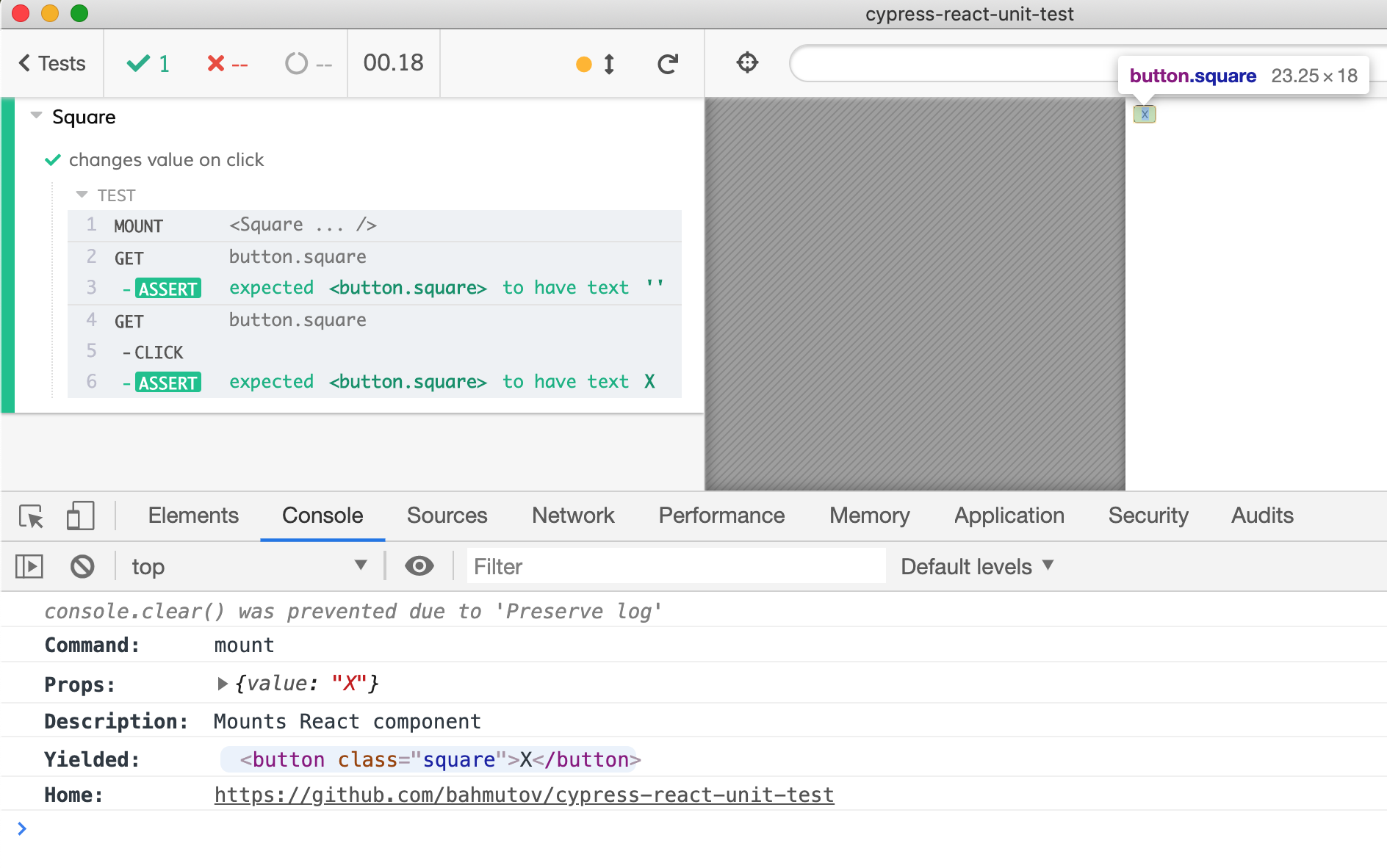The width and height of the screenshot is (1387, 868).
Task: Go back to the Tests list
Action: point(52,63)
